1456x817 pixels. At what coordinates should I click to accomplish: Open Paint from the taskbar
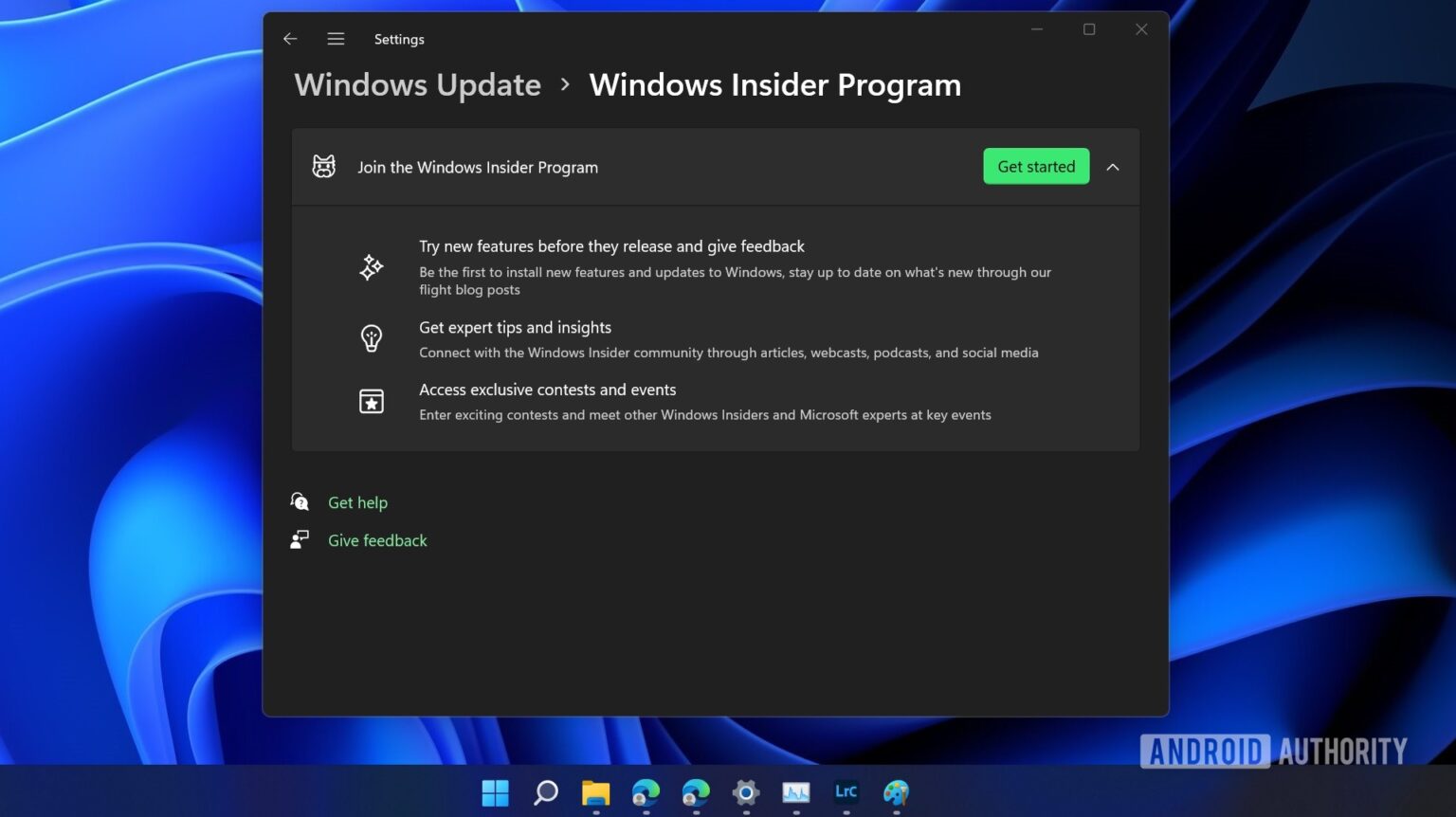click(x=896, y=793)
